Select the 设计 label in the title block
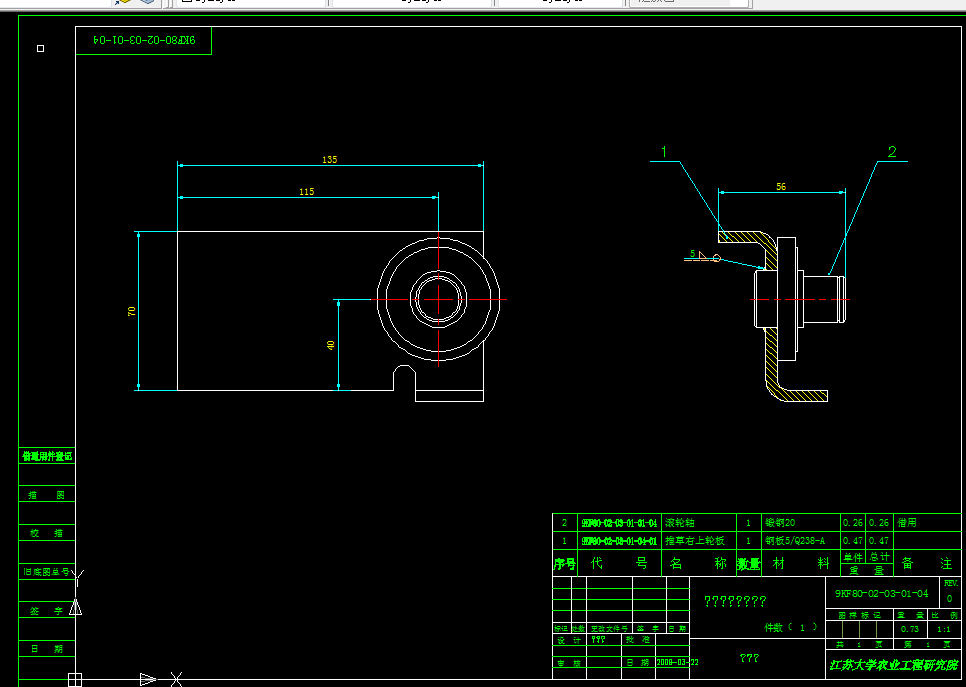The image size is (966, 687). coord(569,640)
